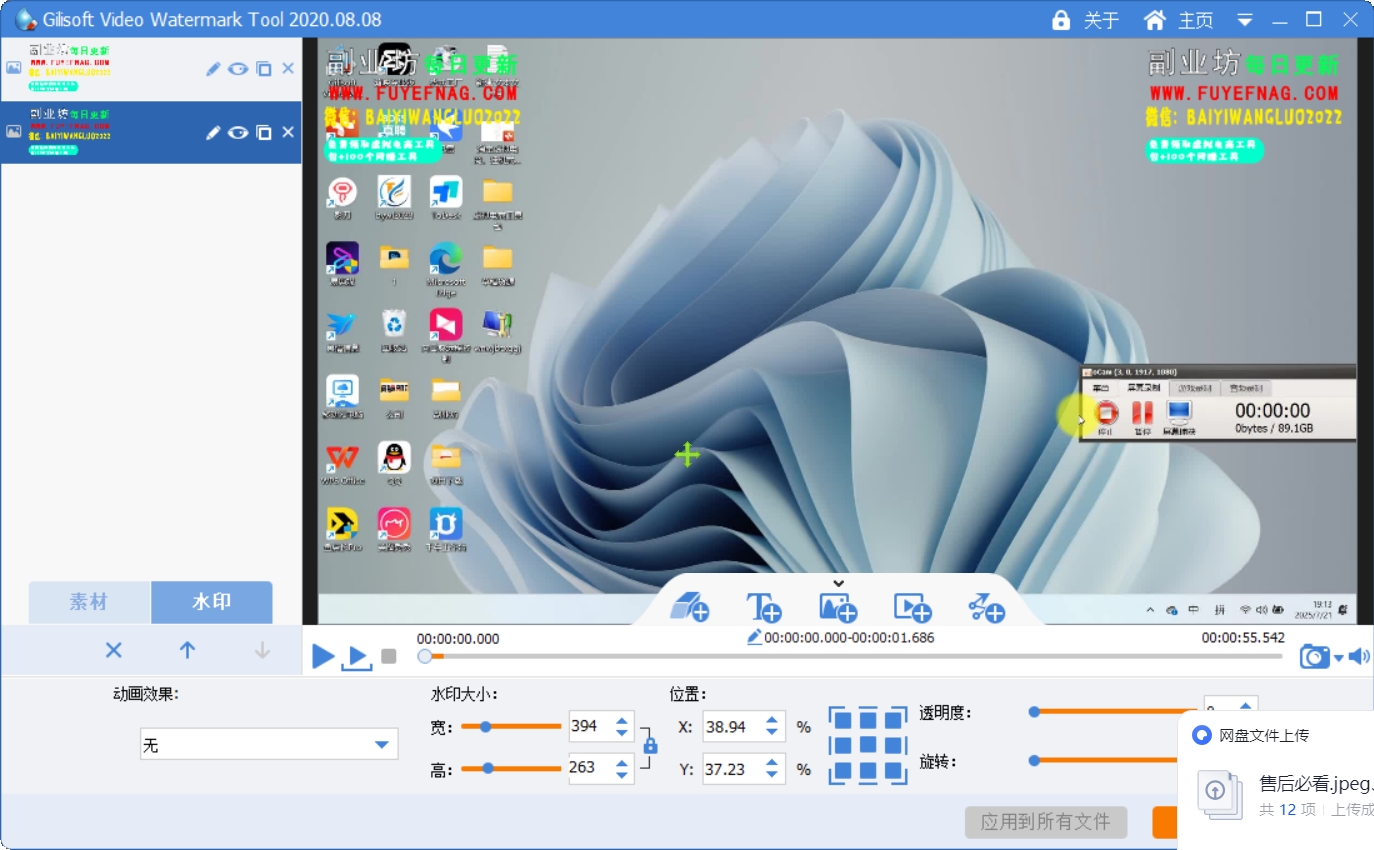Switch to the 水印 tab
The image size is (1374, 850).
coord(211,602)
